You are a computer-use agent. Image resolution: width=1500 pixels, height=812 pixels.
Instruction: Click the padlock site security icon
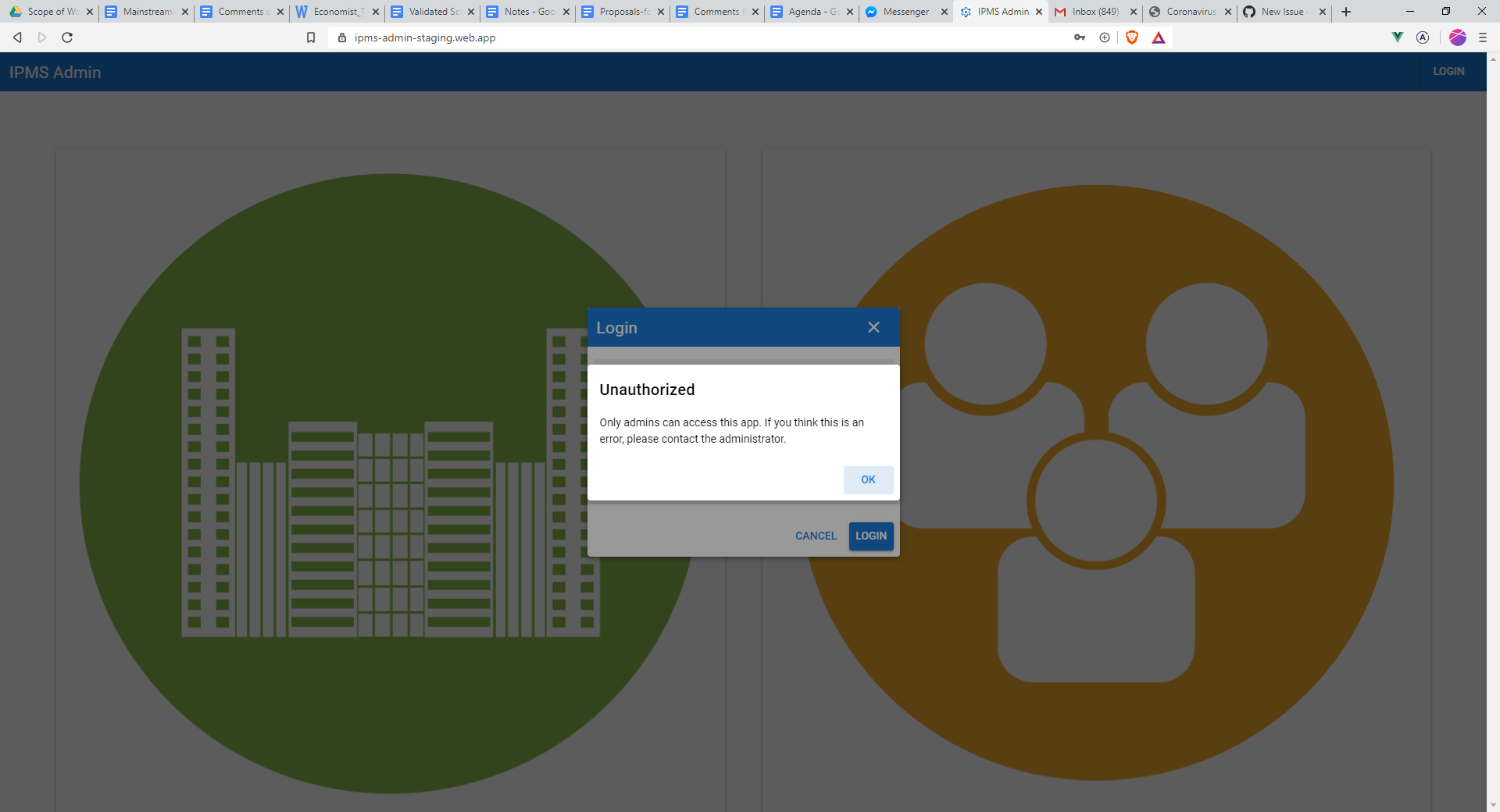pyautogui.click(x=341, y=37)
